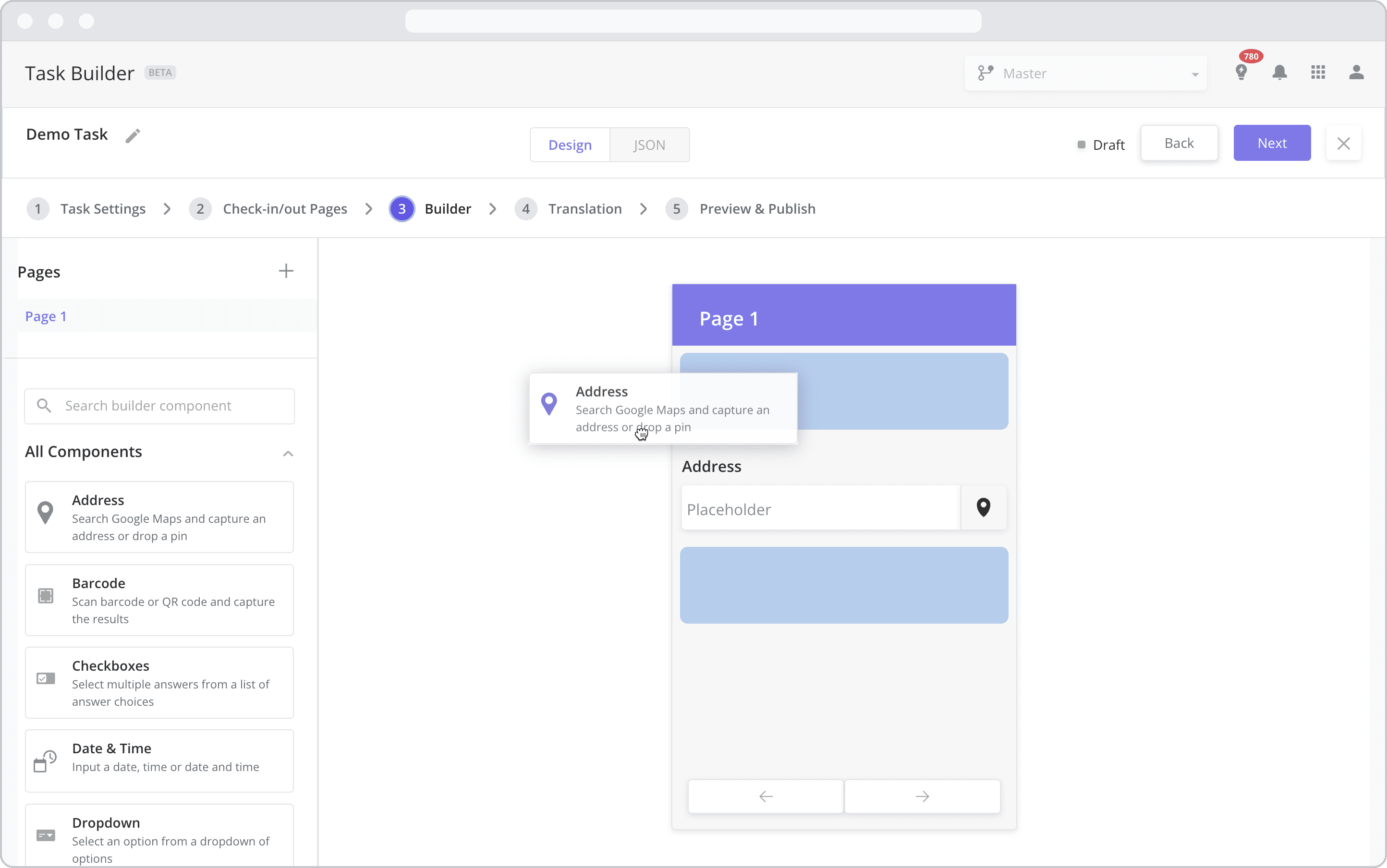This screenshot has height=868, width=1387.
Task: Click the purple pin icon on dragged Address card
Action: point(549,404)
